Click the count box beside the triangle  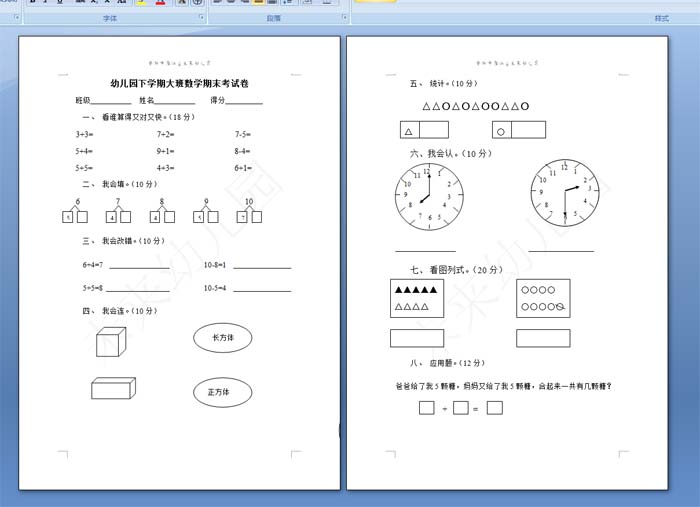tap(434, 130)
